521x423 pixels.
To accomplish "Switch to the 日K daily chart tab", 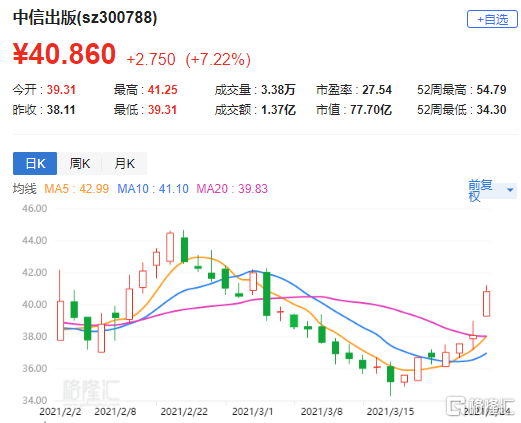I will pyautogui.click(x=35, y=163).
